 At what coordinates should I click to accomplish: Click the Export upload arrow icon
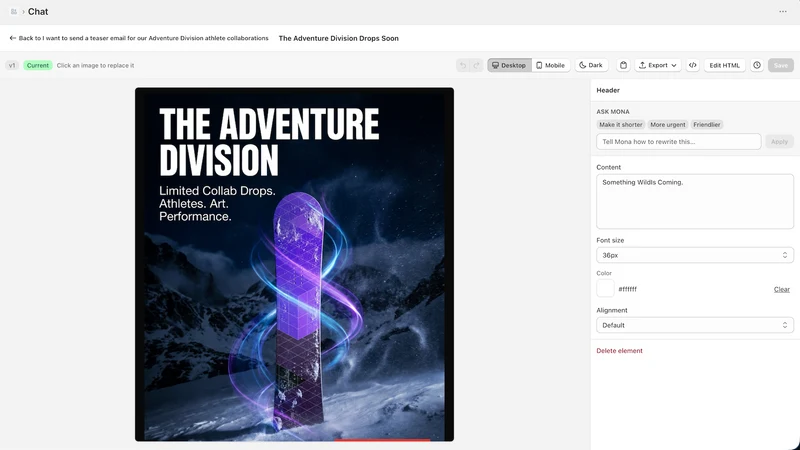pyautogui.click(x=642, y=65)
